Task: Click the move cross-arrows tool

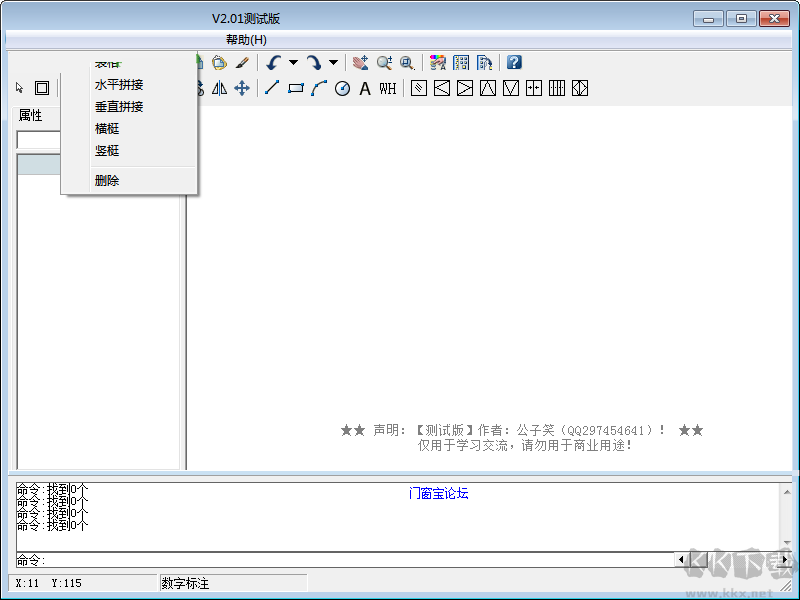Action: [x=242, y=88]
